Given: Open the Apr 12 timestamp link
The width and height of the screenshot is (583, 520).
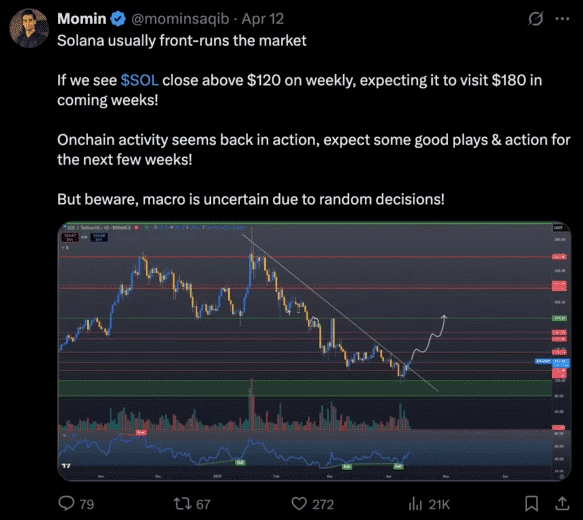Looking at the screenshot, I should (262, 19).
